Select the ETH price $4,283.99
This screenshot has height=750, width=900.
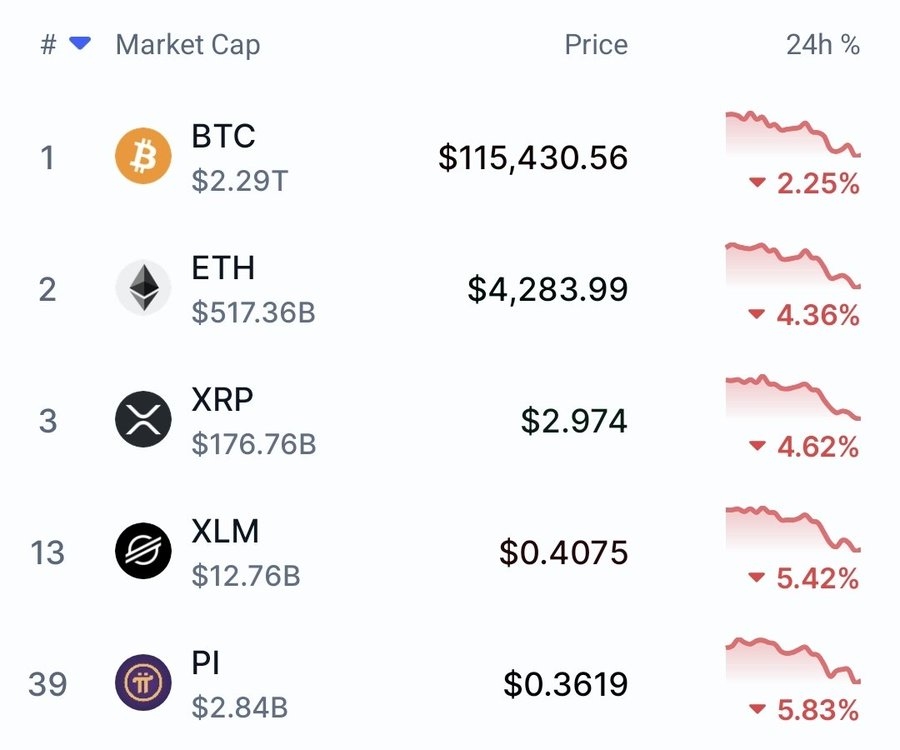[548, 289]
